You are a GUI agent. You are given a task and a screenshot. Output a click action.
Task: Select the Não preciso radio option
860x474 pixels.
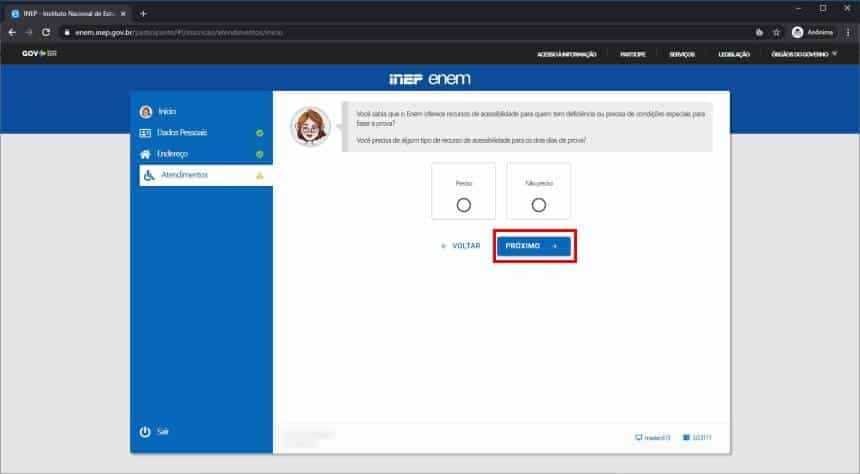coord(539,205)
